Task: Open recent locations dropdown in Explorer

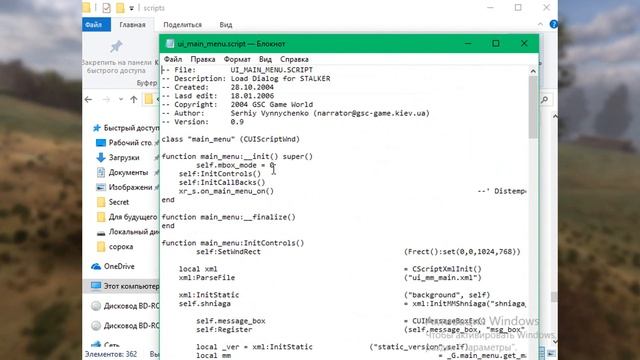Action: point(121,99)
